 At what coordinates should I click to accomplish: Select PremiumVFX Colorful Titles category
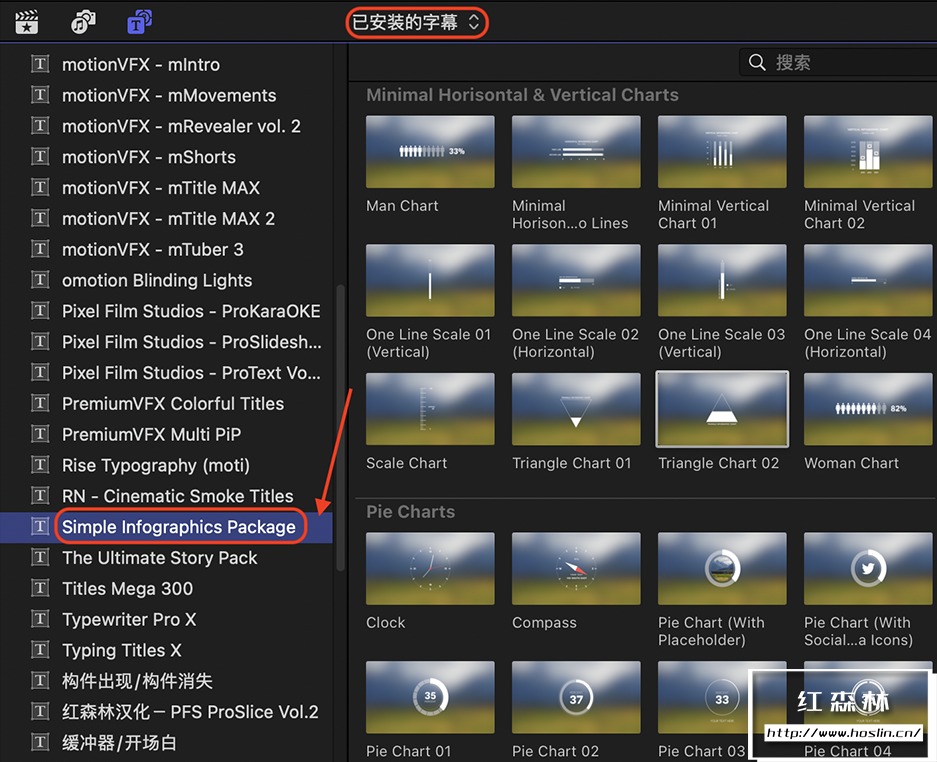166,403
